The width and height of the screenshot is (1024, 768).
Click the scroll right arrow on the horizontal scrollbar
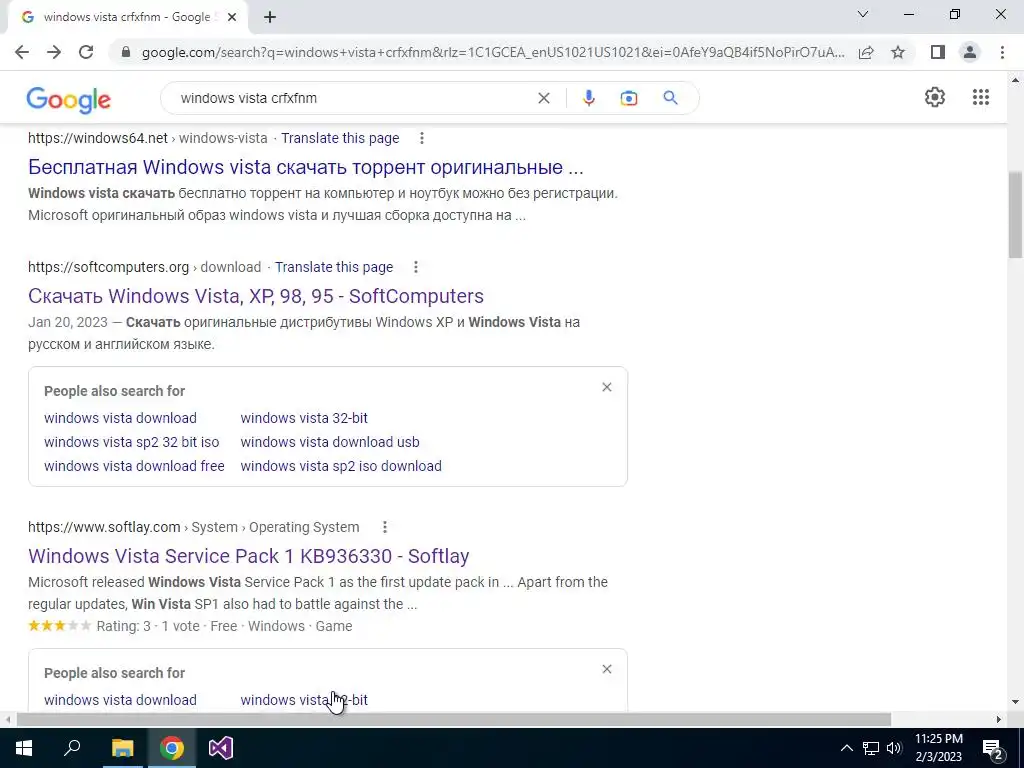tap(999, 720)
